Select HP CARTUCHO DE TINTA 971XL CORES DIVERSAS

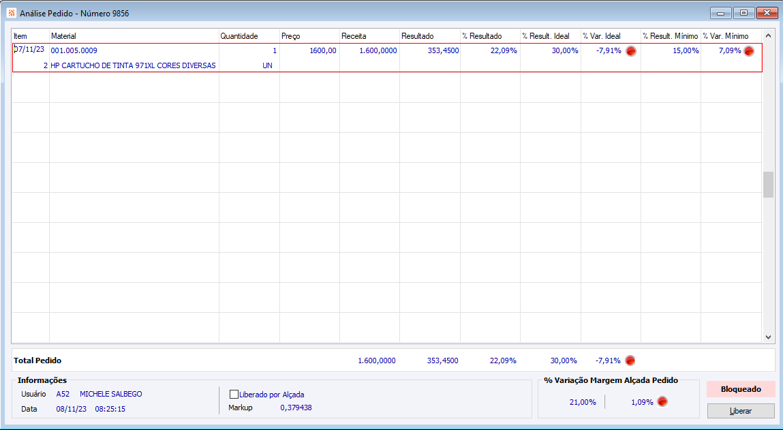133,65
